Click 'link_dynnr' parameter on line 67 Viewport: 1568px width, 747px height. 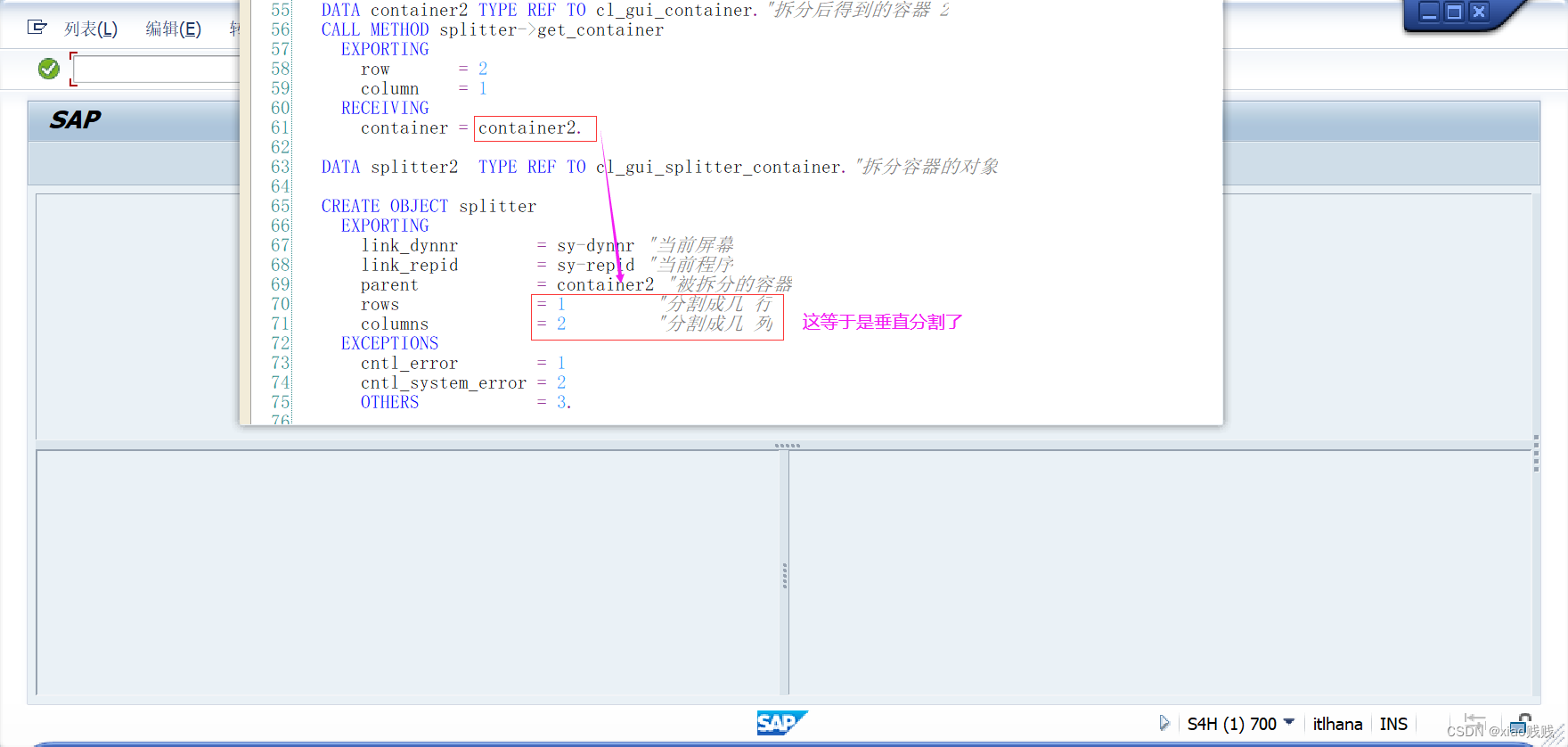[x=410, y=245]
